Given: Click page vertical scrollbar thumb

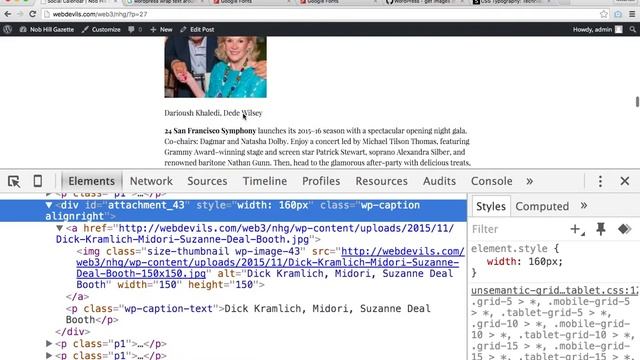Looking at the screenshot, I should 637,101.
